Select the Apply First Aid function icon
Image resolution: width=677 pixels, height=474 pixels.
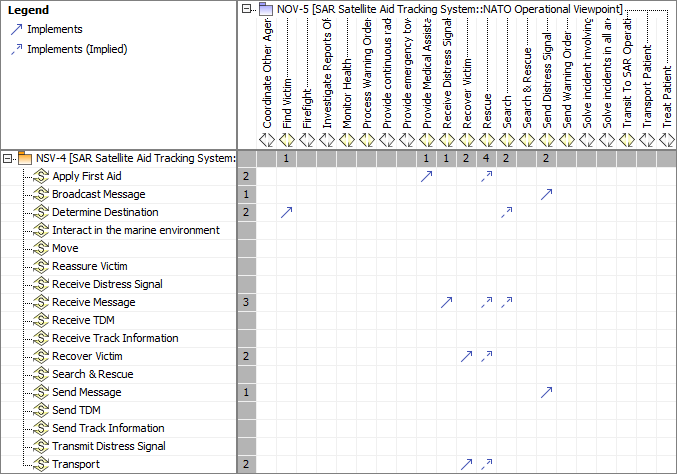click(41, 176)
